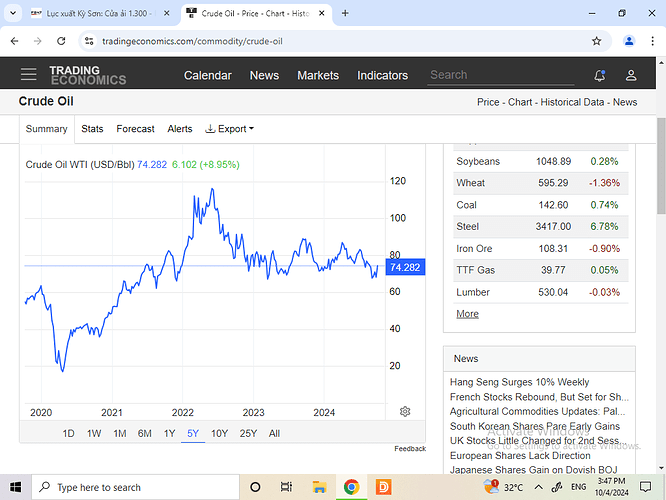Image resolution: width=666 pixels, height=500 pixels.
Task: Select the All chart range
Action: pos(274,433)
